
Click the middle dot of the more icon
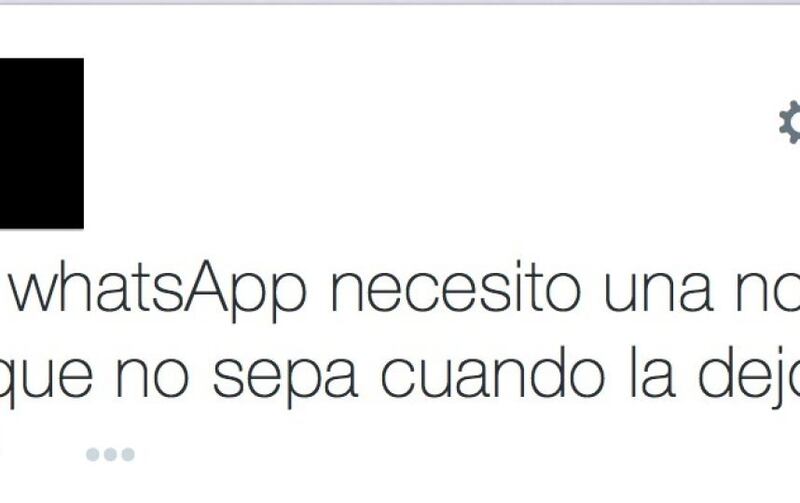coord(110,454)
